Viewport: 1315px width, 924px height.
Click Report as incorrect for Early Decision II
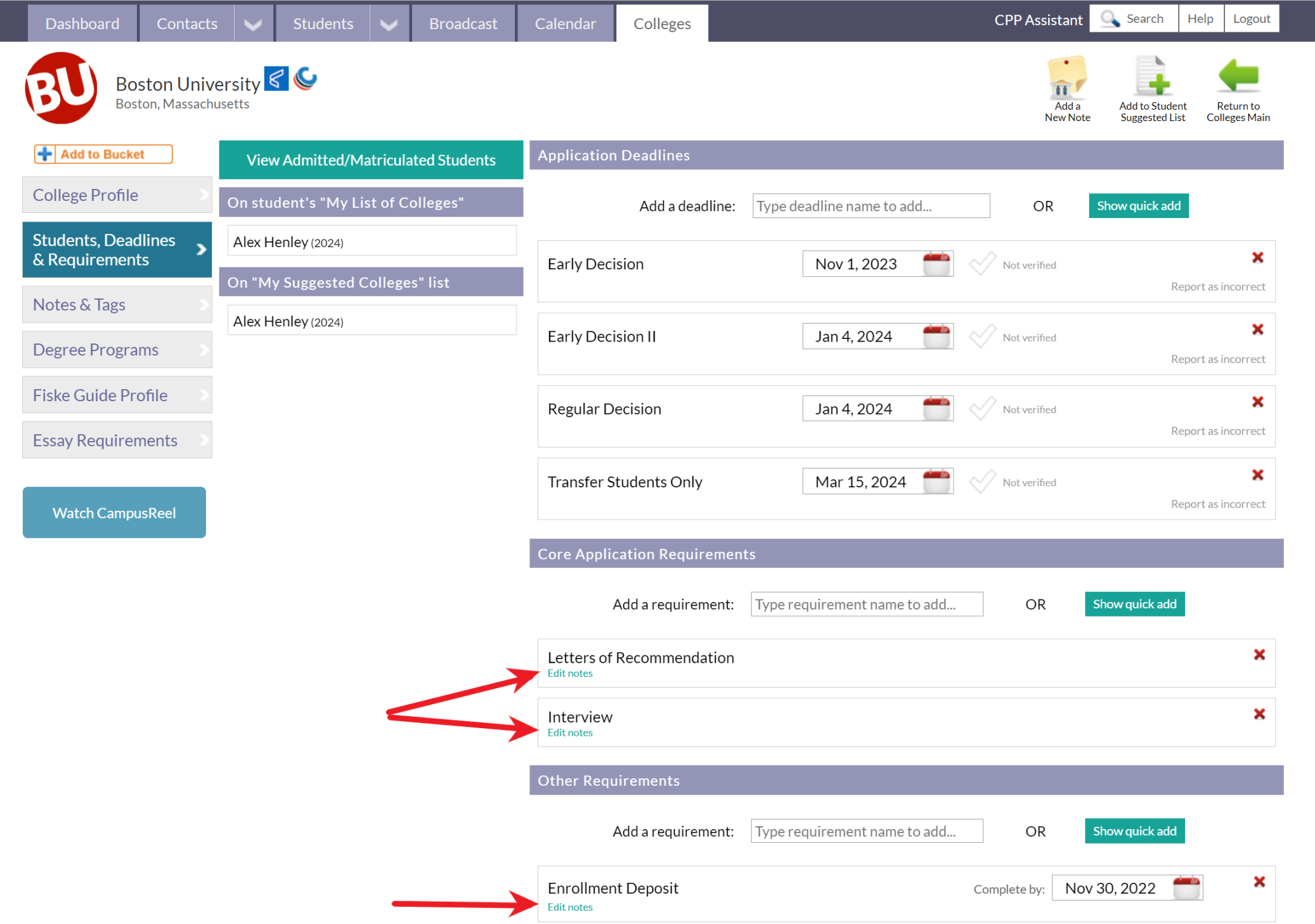coord(1218,359)
